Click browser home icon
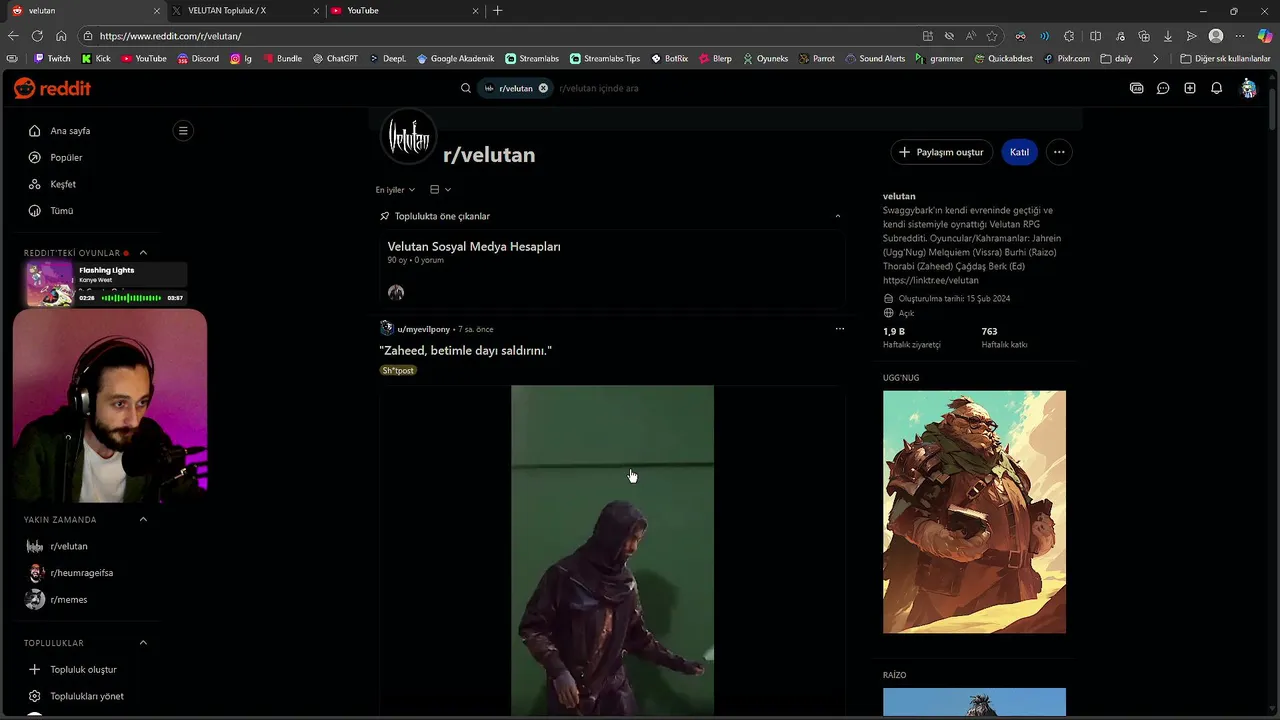1280x720 pixels. [x=61, y=36]
